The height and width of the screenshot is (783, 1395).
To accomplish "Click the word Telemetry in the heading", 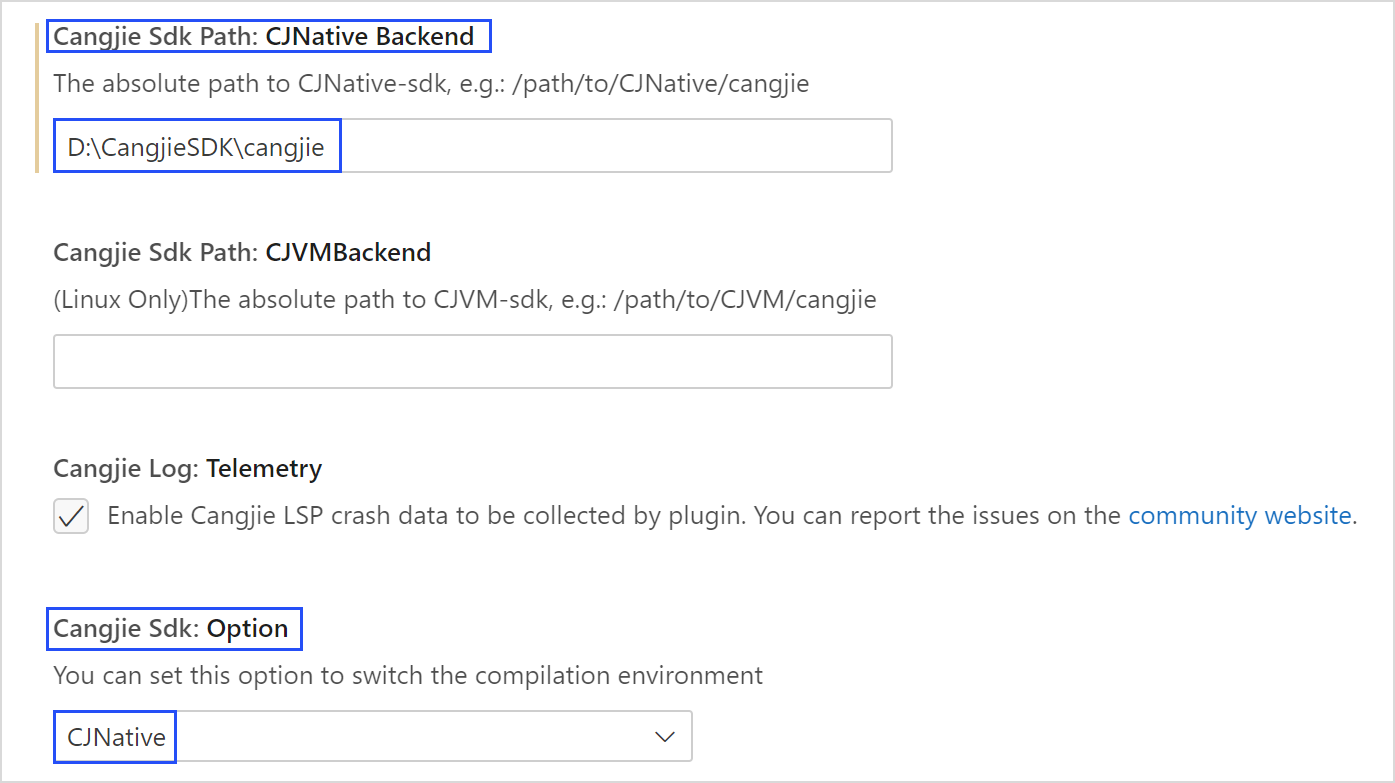I will pos(264,468).
